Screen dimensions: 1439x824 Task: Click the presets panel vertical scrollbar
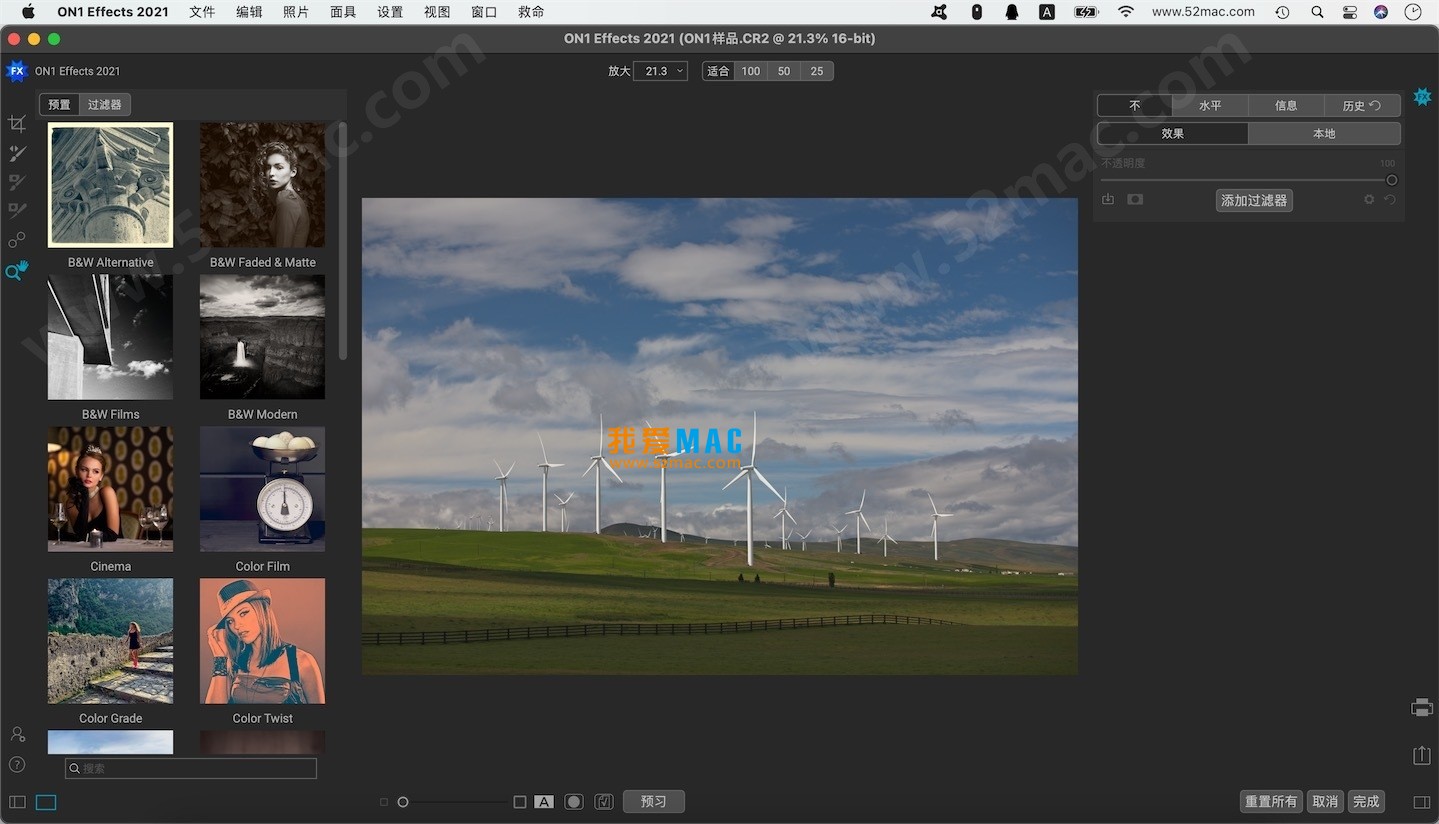pyautogui.click(x=343, y=241)
